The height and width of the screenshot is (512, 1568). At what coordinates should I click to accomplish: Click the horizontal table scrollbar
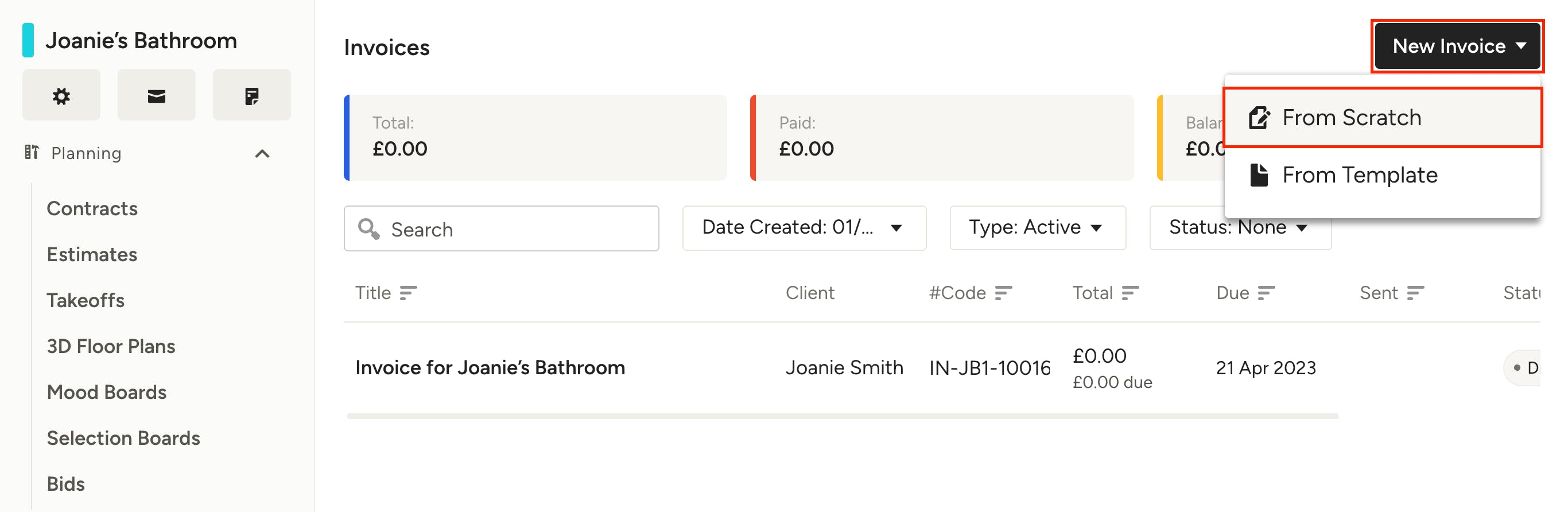tap(842, 416)
